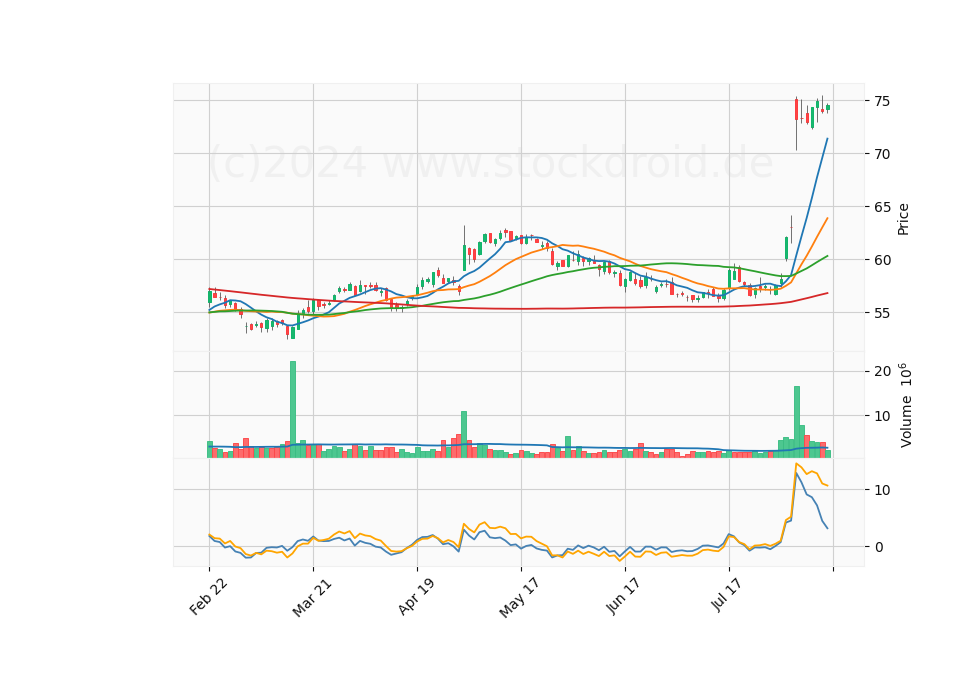Viewport: 960px width, 690px height.
Task: Click the orange oscillator line peak
Action: (x=796, y=464)
